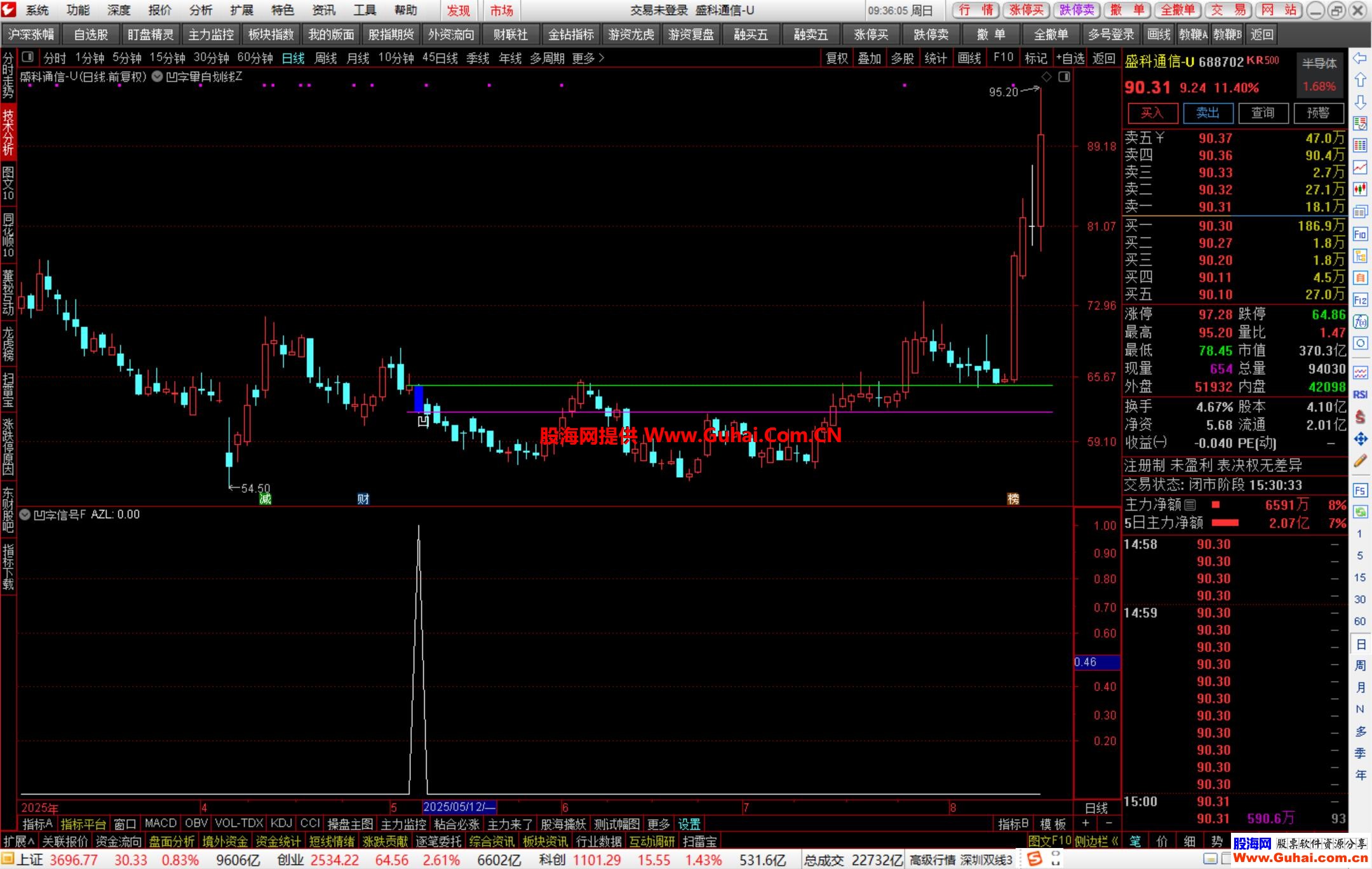This screenshot has height=869, width=1372.
Task: Click the green 减 marker on chart
Action: 266,499
